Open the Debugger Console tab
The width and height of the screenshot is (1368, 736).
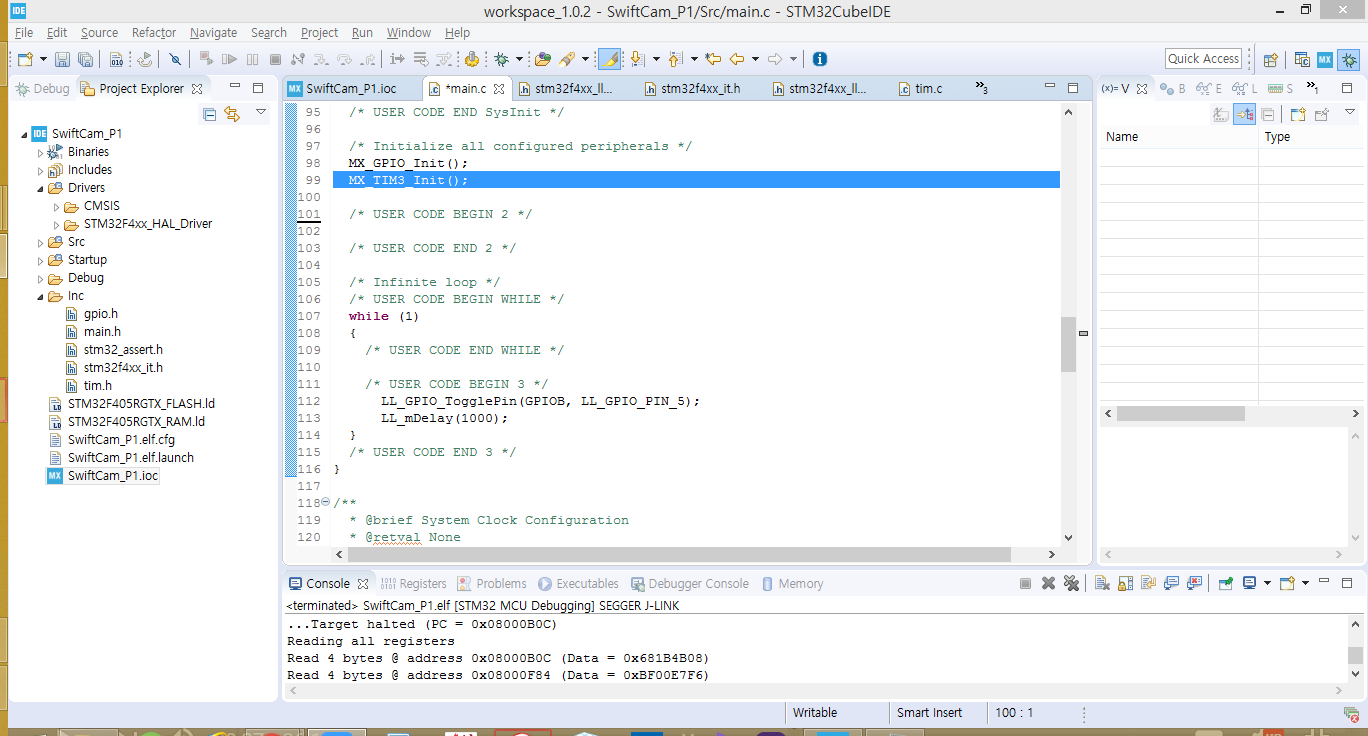689,584
